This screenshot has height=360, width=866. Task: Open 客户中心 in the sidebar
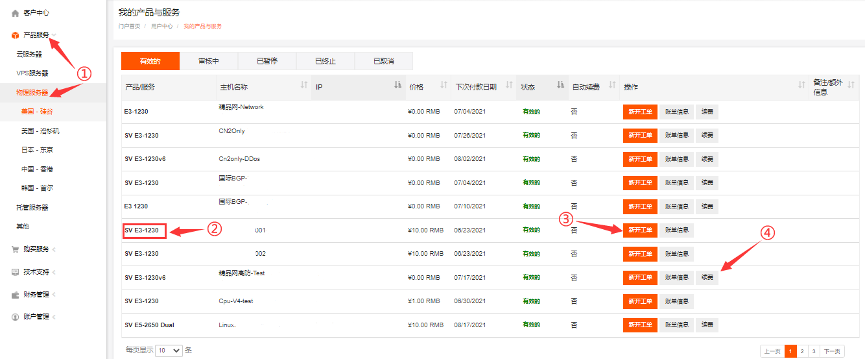(35, 13)
